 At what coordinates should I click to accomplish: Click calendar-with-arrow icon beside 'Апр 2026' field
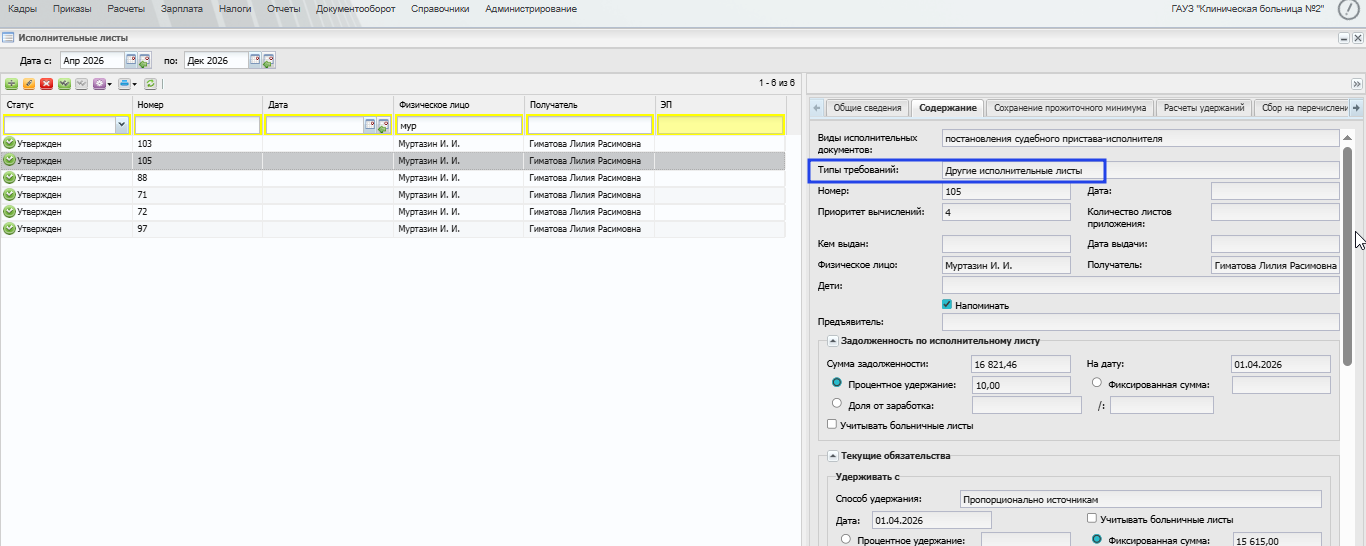[144, 61]
